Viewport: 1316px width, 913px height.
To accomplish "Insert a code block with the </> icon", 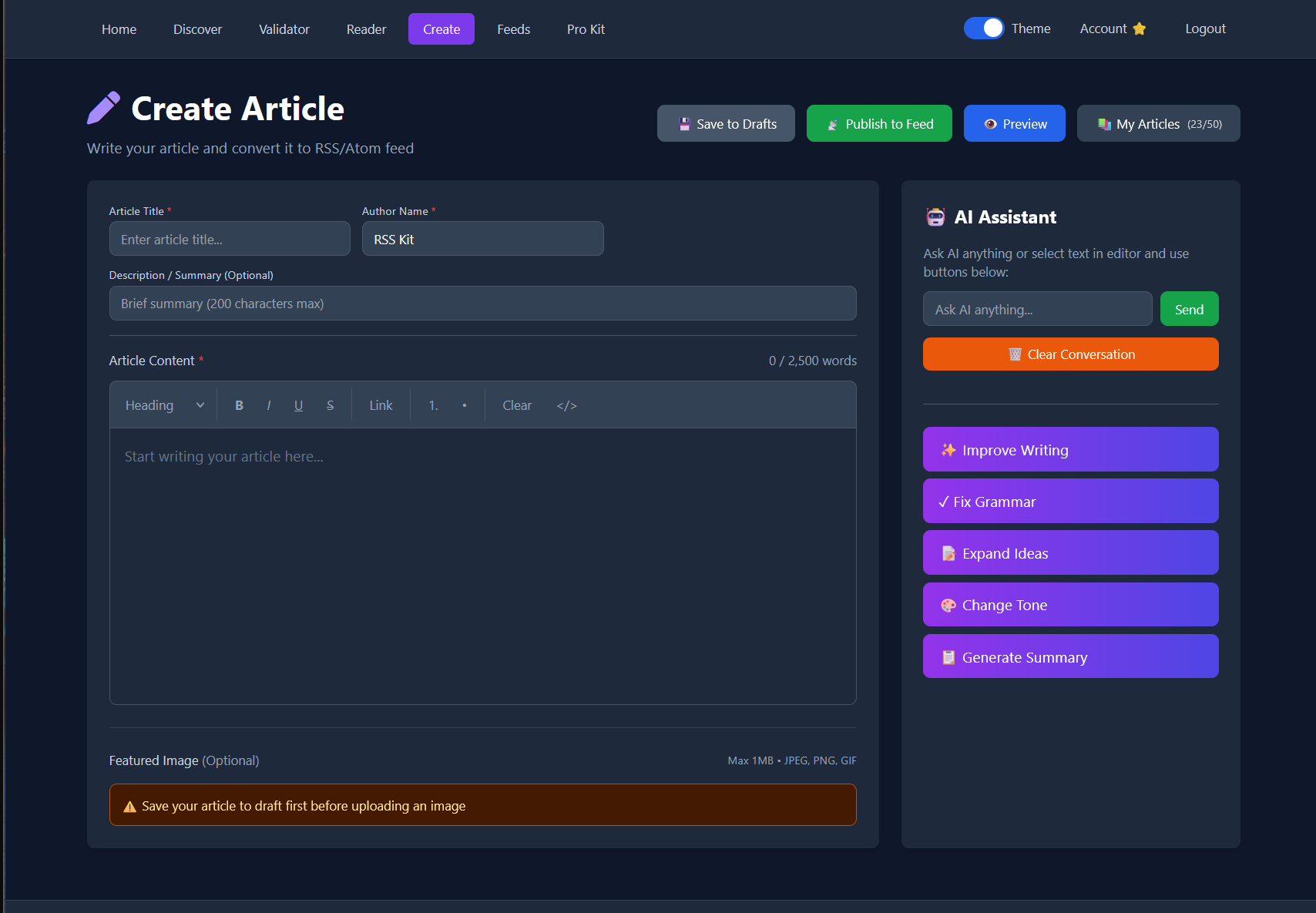I will (566, 404).
